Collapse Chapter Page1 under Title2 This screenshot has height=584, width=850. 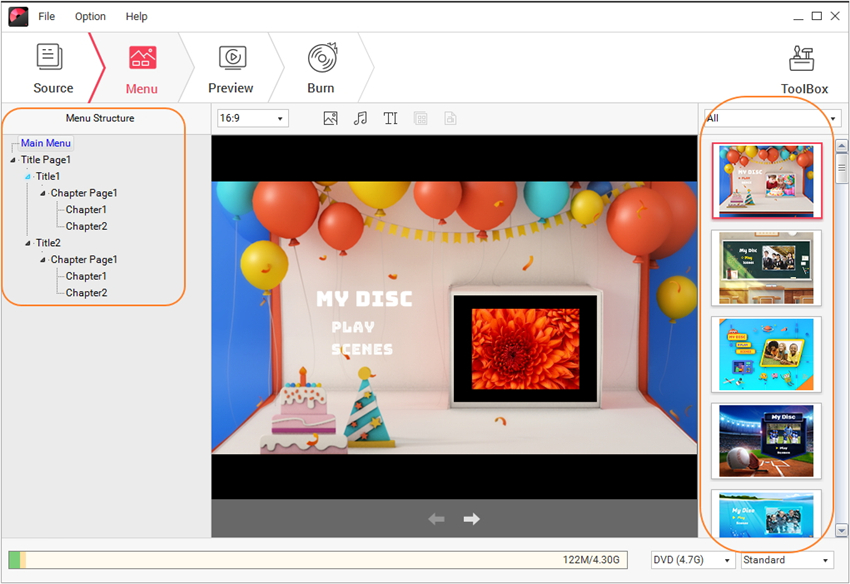[43, 260]
